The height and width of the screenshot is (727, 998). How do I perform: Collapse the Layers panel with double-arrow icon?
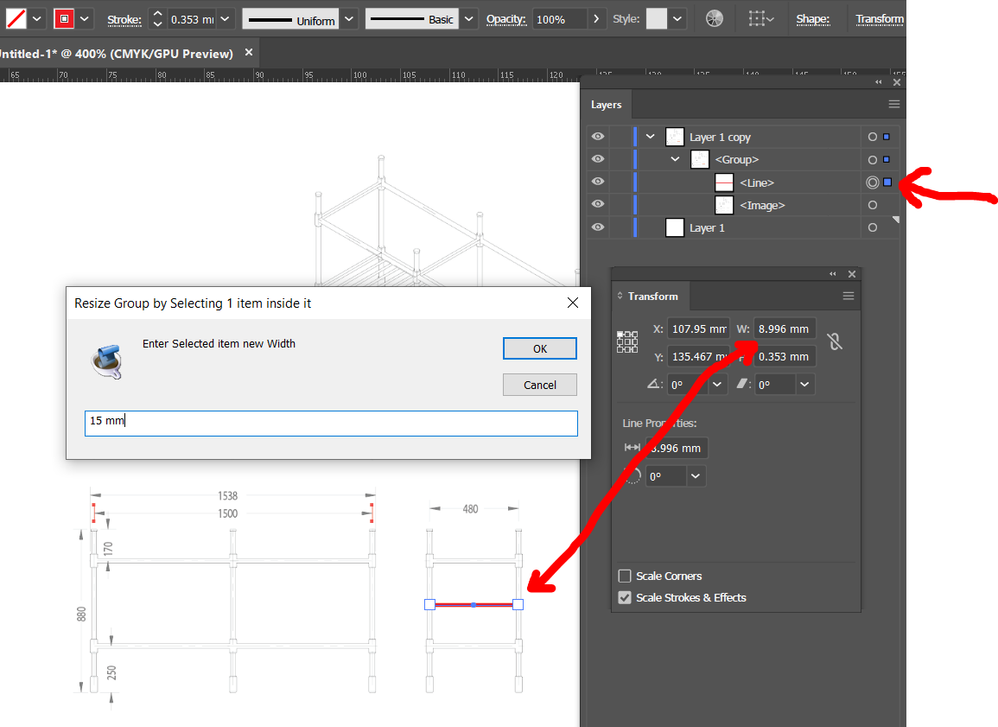[x=879, y=82]
